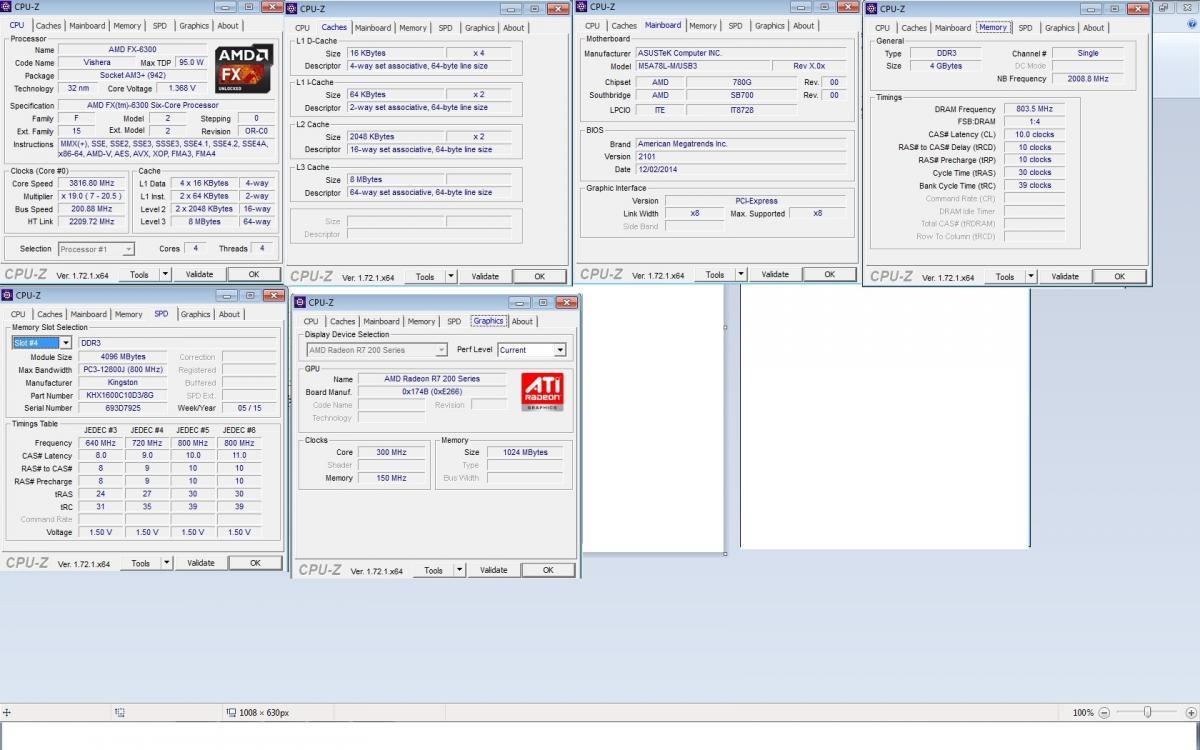
Task: Click the L3 Cache size 8 MBytes in Caches window
Action: click(396, 180)
